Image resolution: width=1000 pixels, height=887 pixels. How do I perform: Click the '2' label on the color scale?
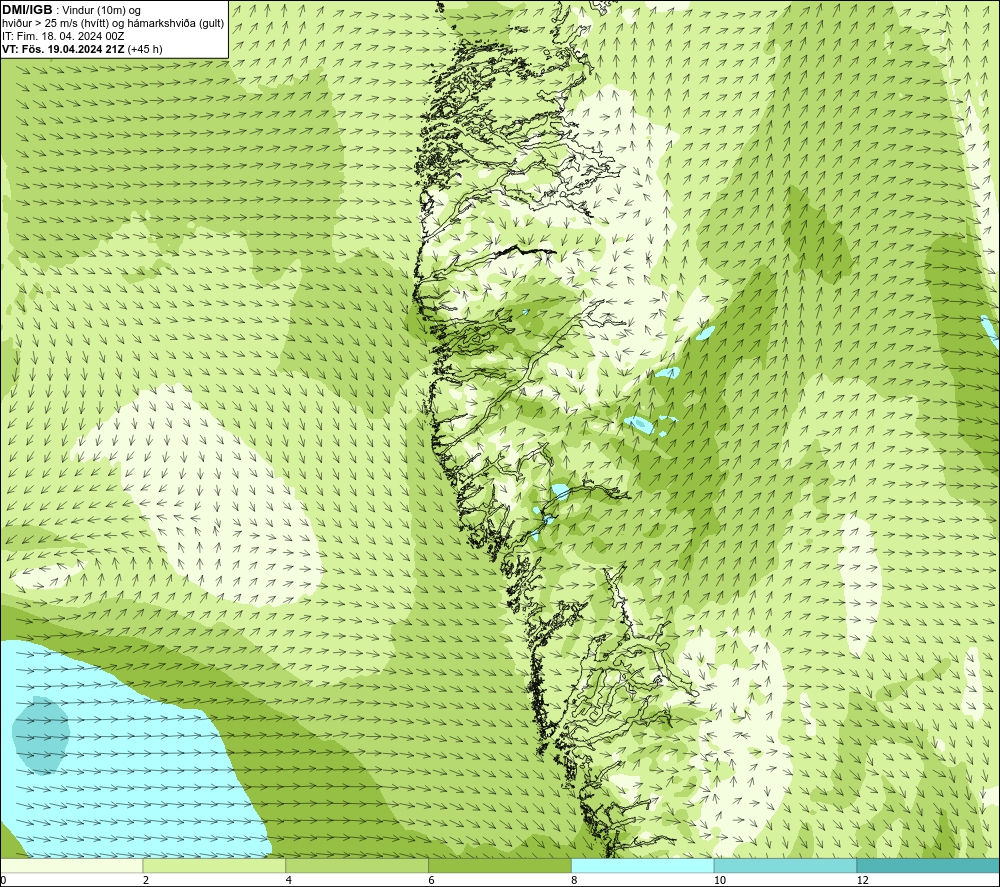click(x=146, y=880)
